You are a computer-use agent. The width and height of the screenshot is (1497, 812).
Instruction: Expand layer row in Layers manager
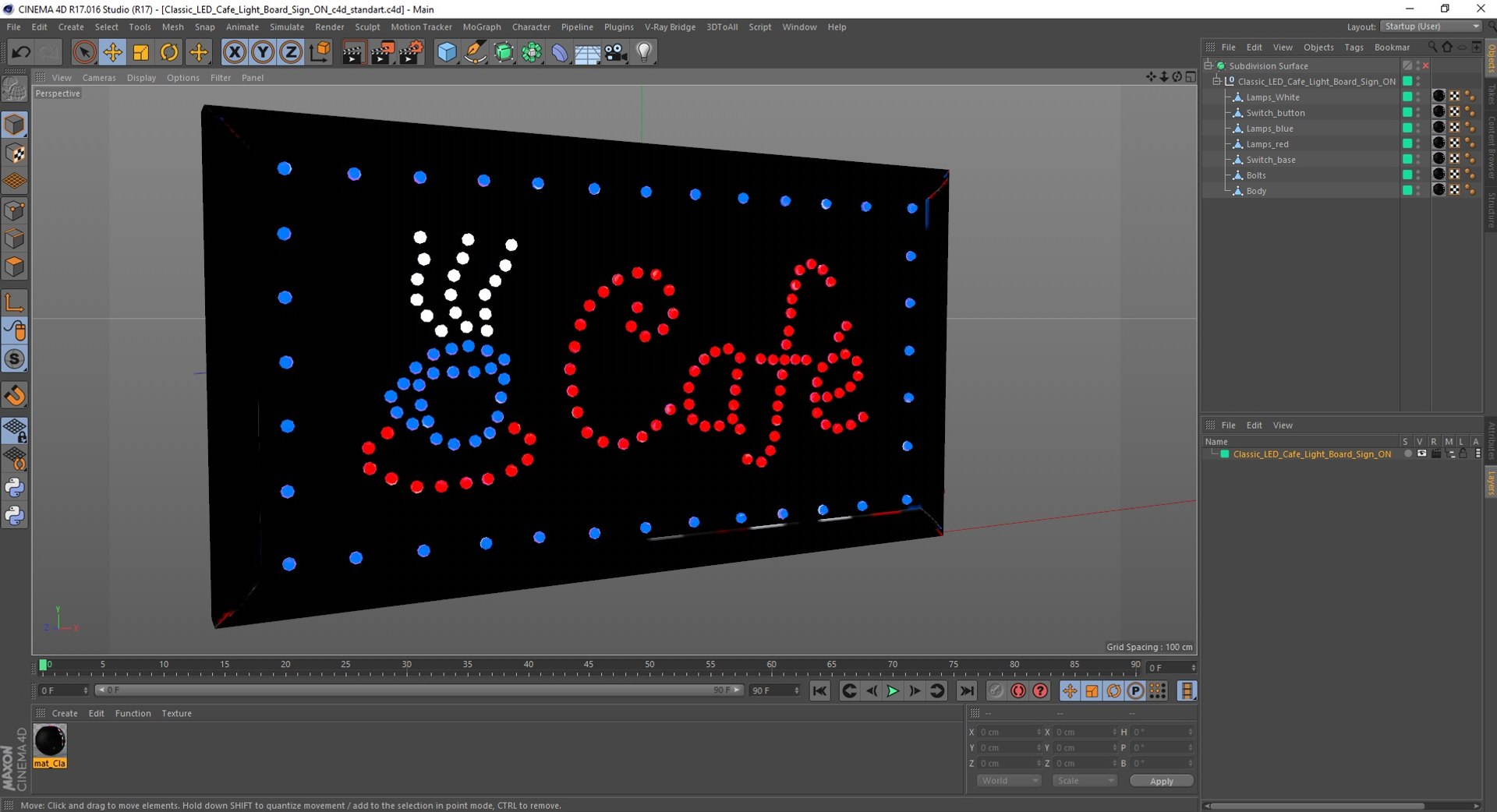[x=1214, y=454]
